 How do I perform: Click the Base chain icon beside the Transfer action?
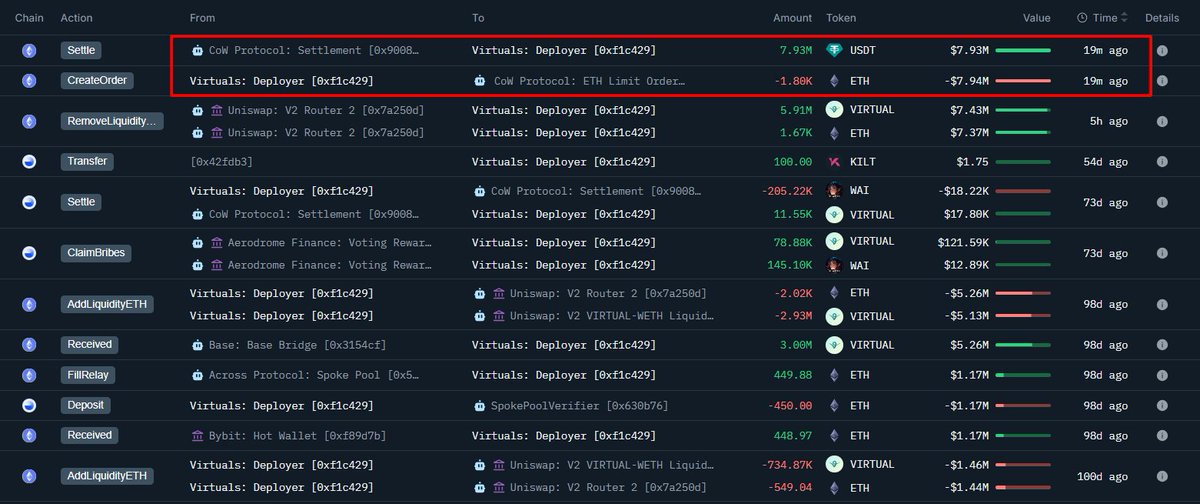pyautogui.click(x=30, y=161)
